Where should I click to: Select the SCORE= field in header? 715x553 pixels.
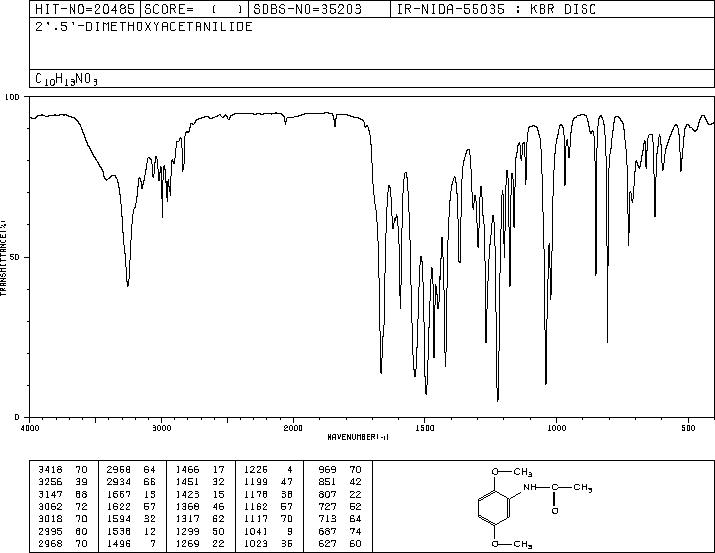coord(194,9)
